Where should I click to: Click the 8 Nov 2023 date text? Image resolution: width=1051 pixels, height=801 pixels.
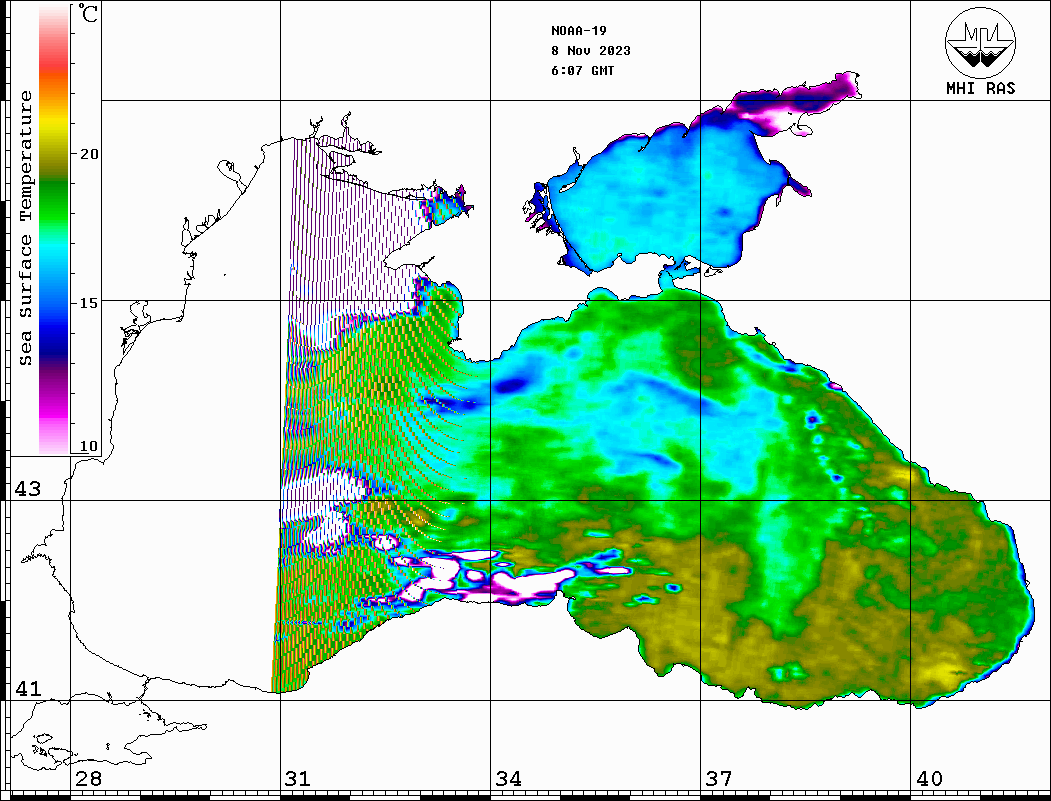point(591,51)
